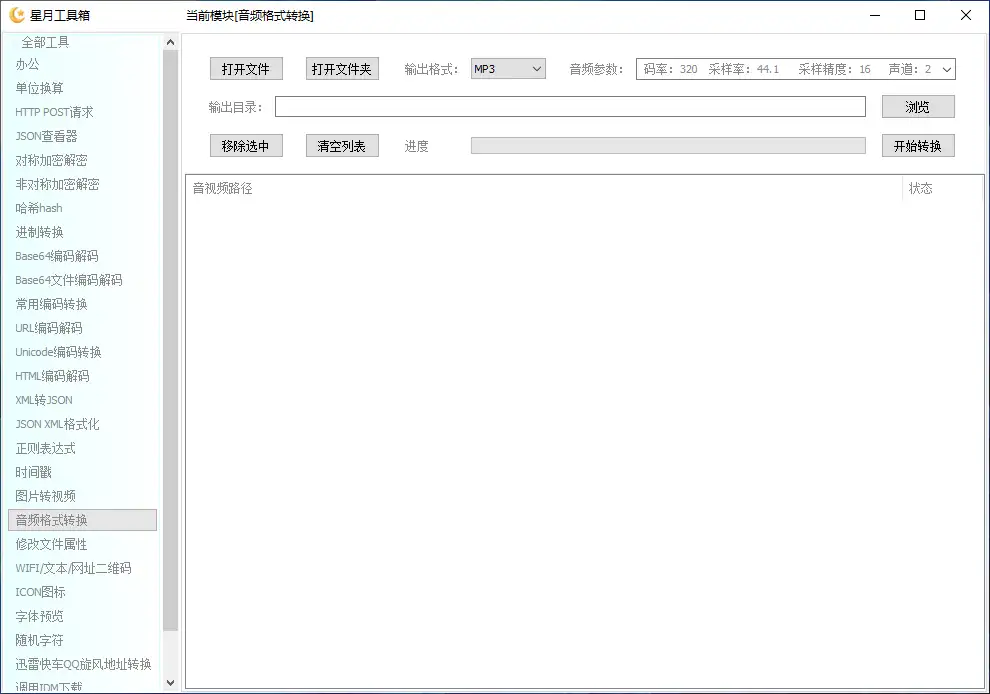Open the 正则表达式 tool
990x694 pixels.
pyautogui.click(x=45, y=448)
